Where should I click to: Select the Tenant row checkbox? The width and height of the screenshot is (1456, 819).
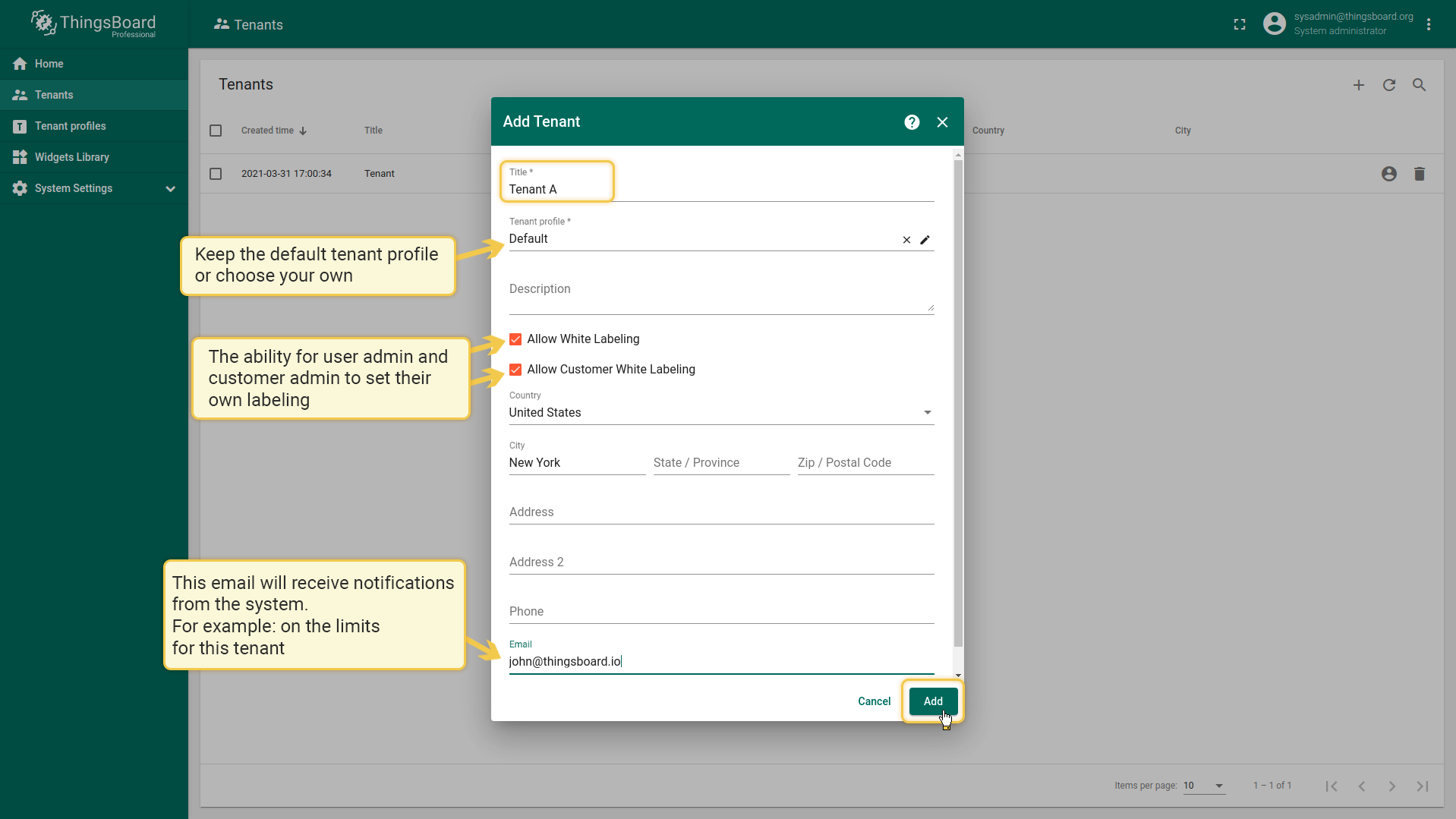[x=216, y=174]
